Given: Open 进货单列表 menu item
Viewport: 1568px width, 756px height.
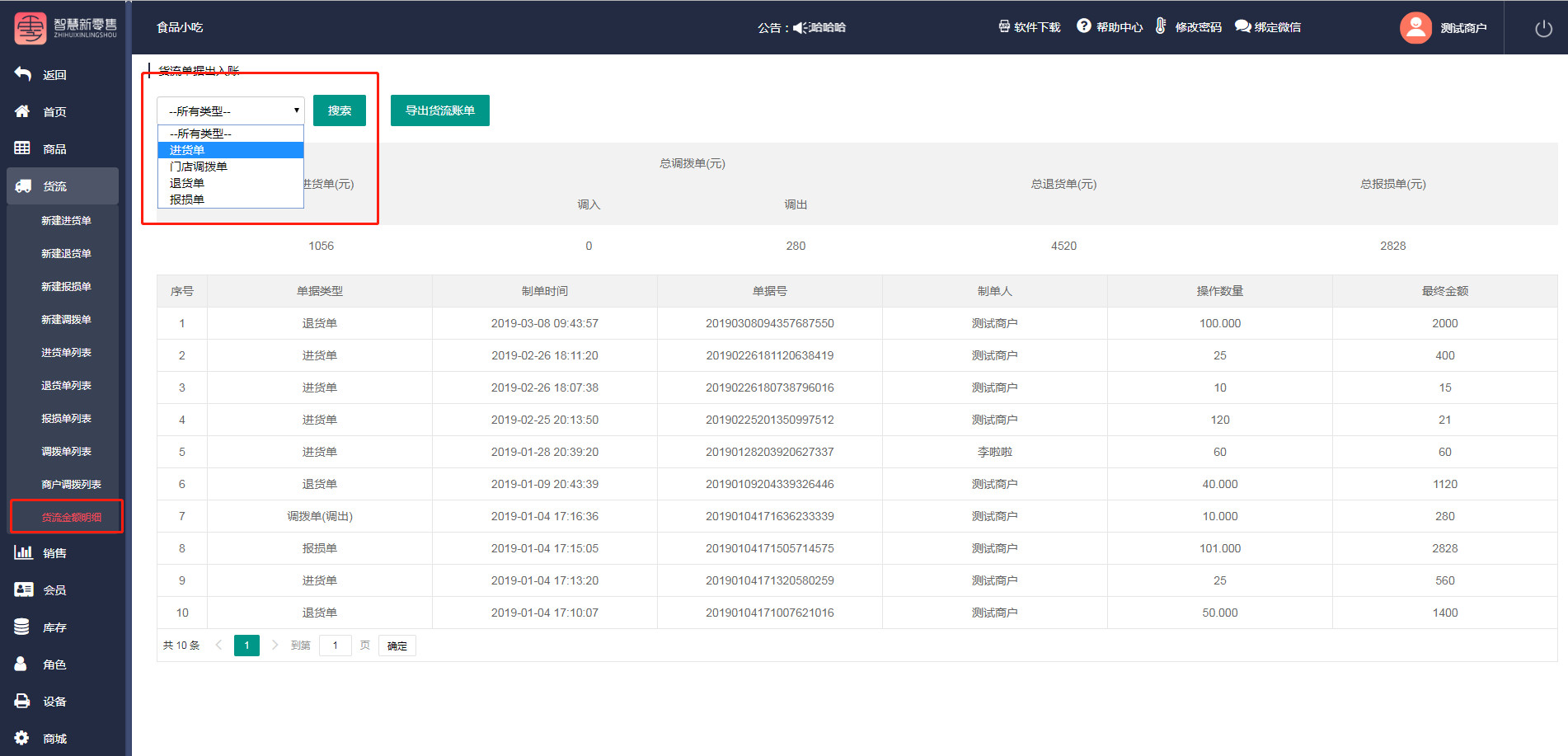Looking at the screenshot, I should (66, 352).
